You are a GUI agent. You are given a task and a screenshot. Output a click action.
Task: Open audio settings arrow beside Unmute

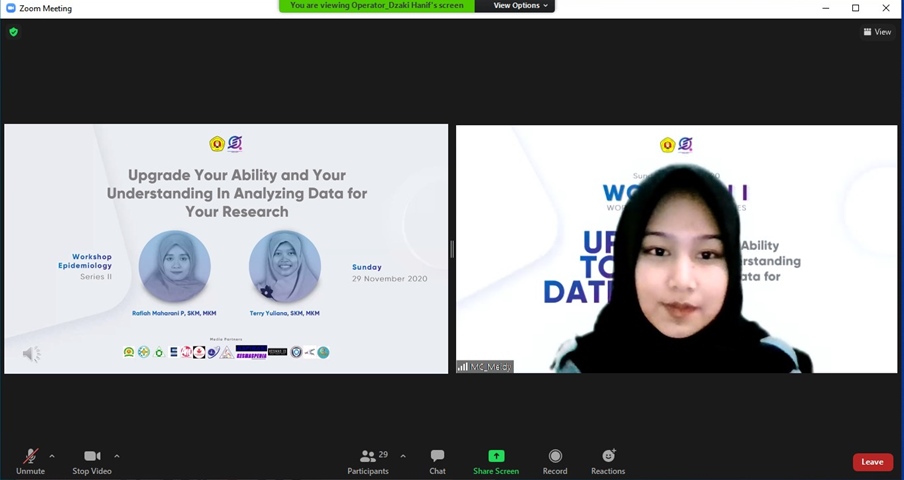52,456
